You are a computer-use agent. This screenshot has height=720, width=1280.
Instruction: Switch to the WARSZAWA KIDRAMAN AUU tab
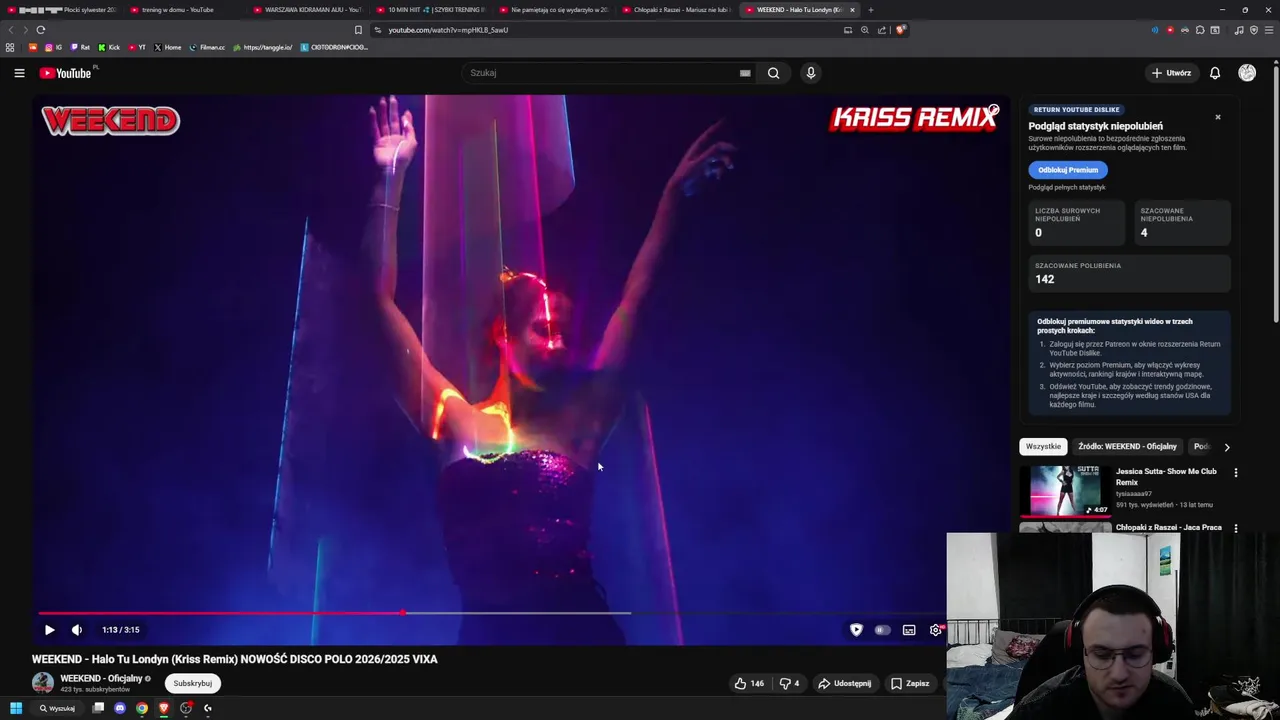click(x=308, y=10)
